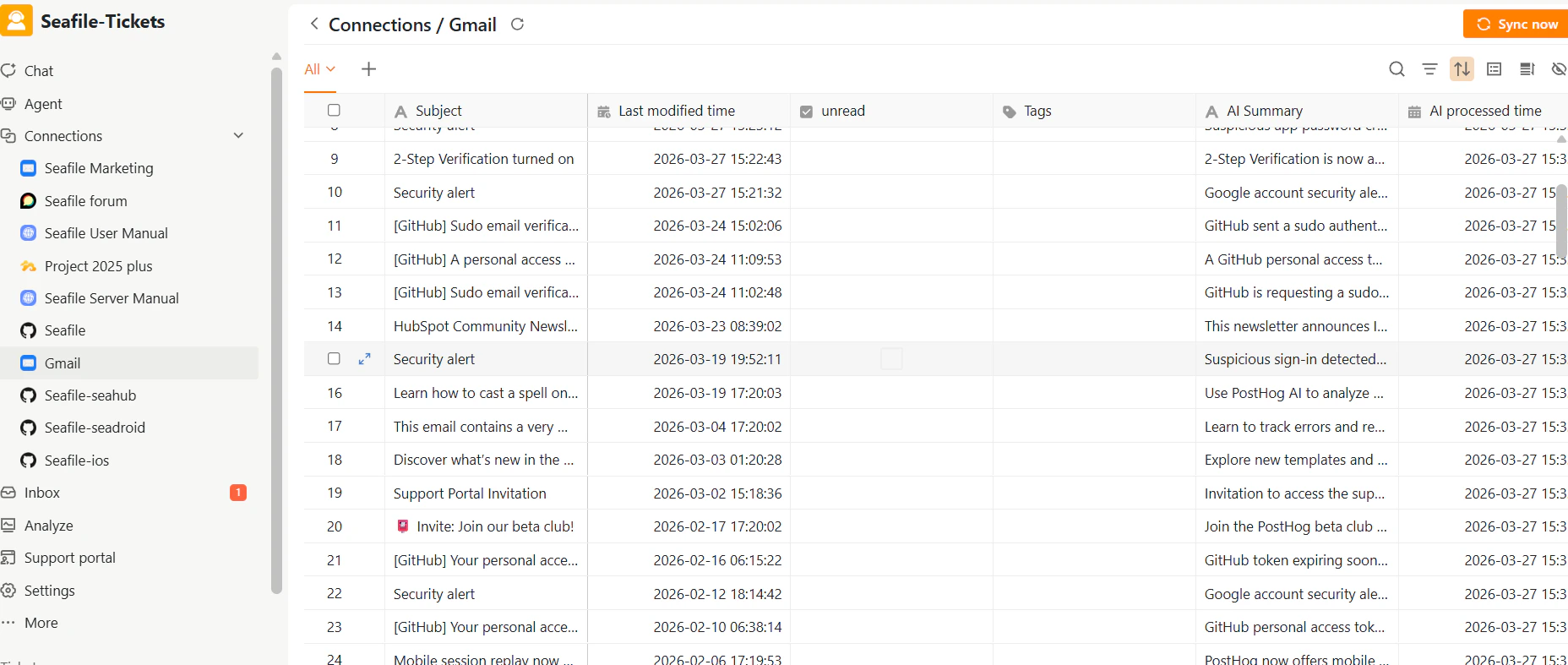The width and height of the screenshot is (1568, 665).
Task: Open the Seafile GitHub connection
Action: [x=65, y=330]
